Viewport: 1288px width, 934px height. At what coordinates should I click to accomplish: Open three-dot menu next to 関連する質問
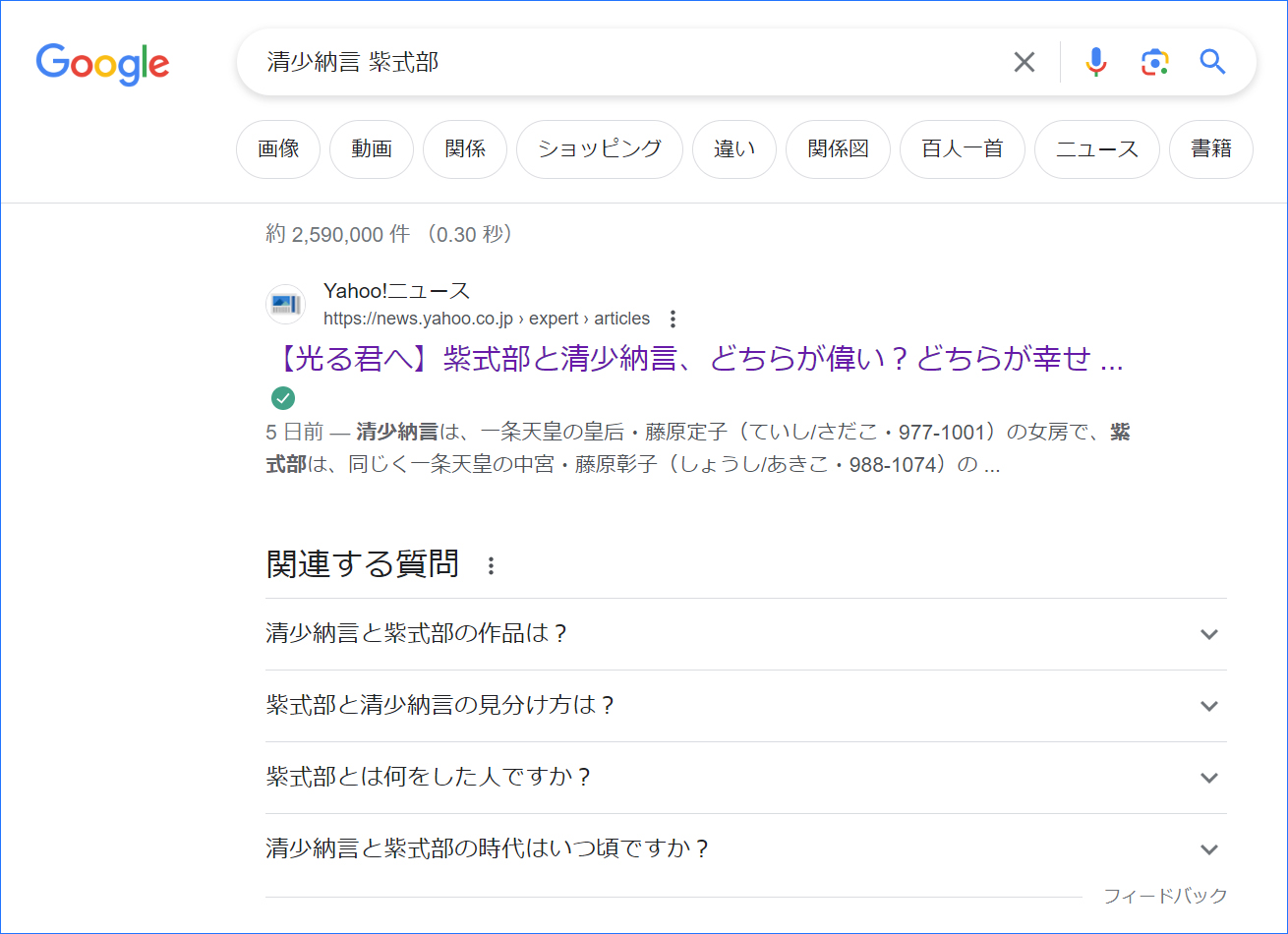(492, 566)
